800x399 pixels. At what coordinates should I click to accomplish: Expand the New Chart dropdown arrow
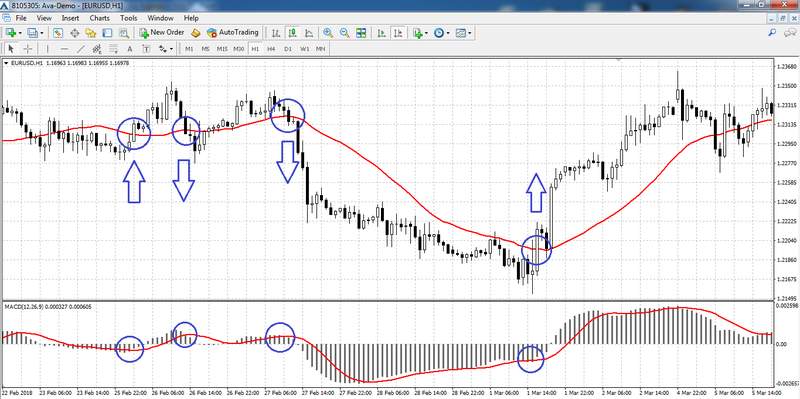20,33
